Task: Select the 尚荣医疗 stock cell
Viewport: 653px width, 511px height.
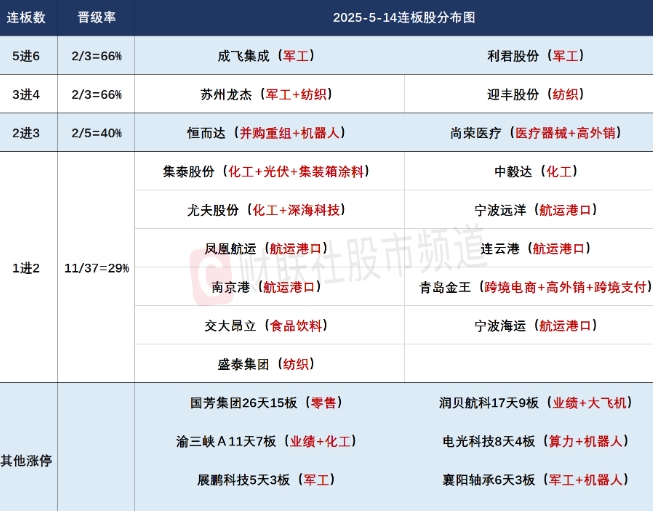Action: [x=536, y=133]
